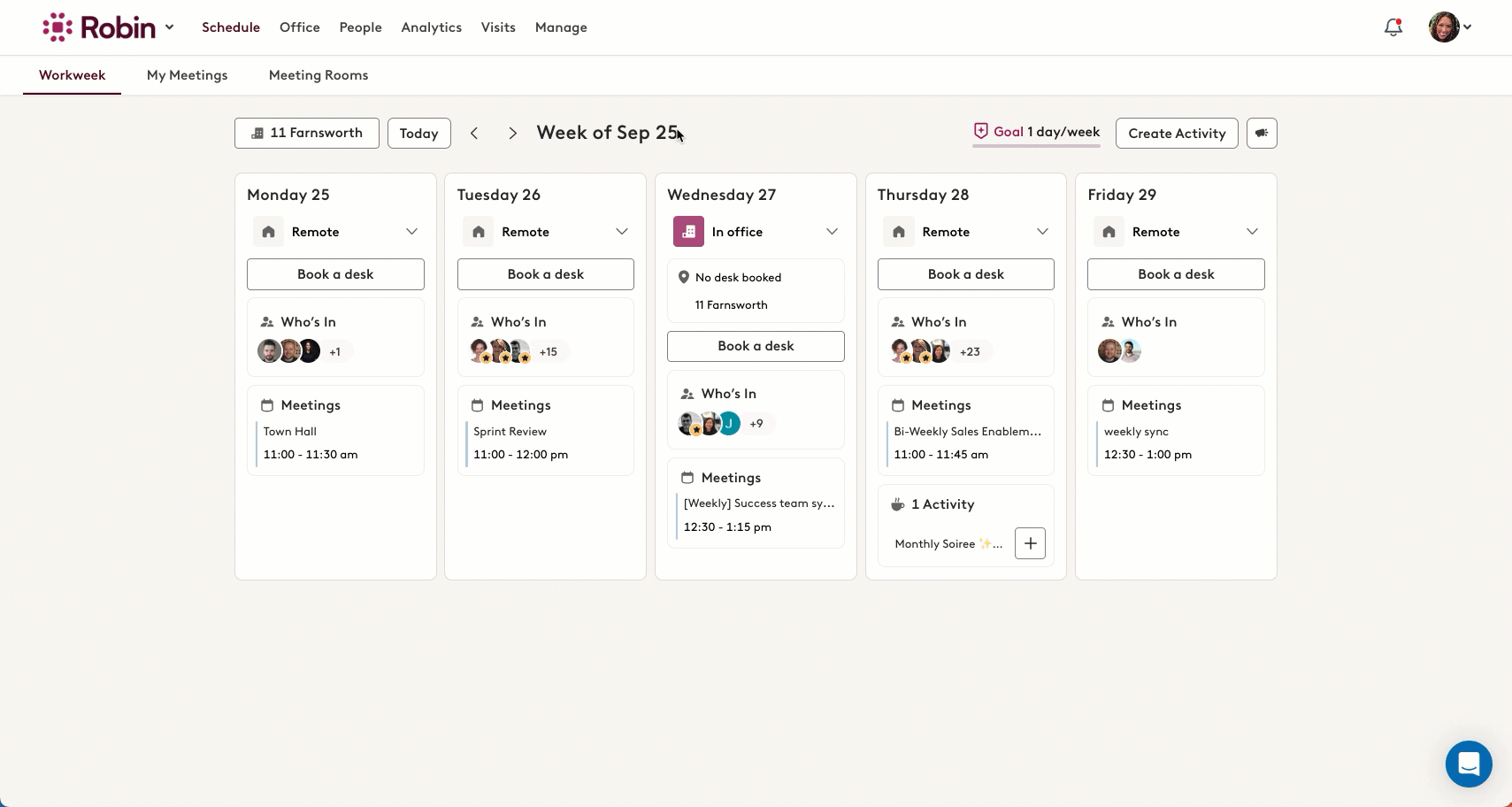The height and width of the screenshot is (807, 1512).
Task: Click the +9 count on Wednesday
Action: click(x=756, y=424)
